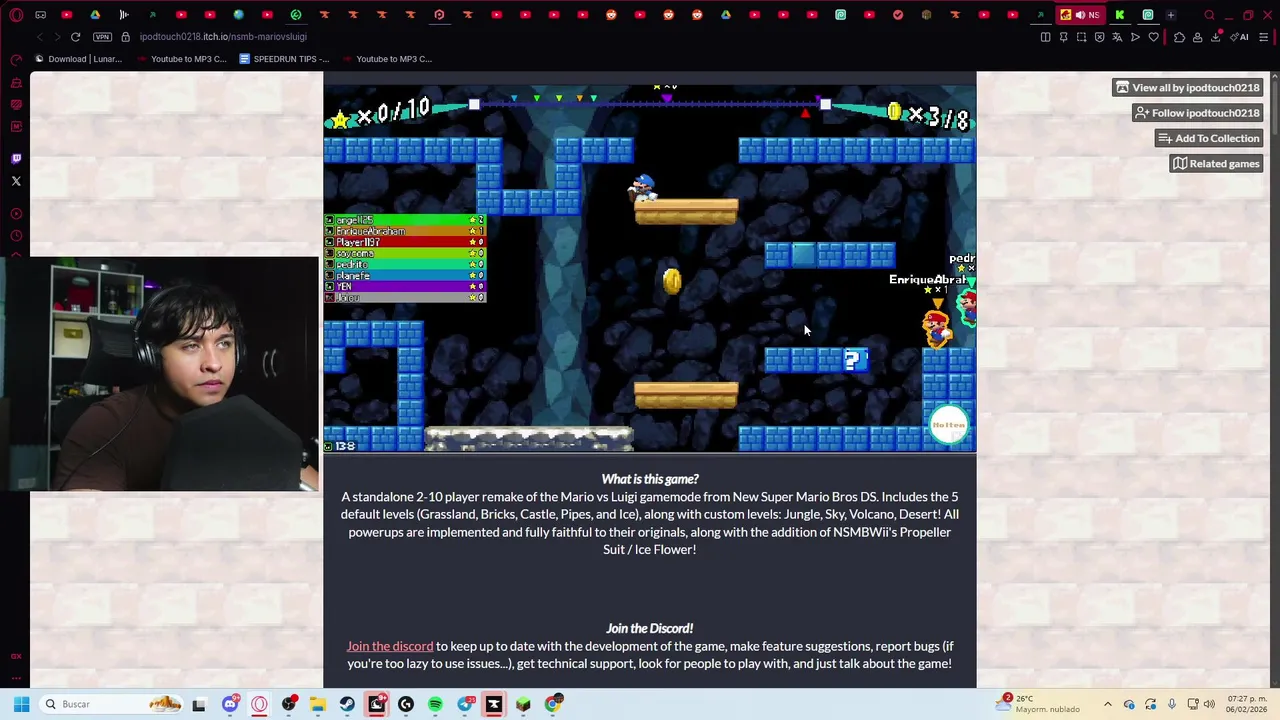Click the send/play arrow toolbar icon
Viewport: 1280px width, 720px height.
1135,37
